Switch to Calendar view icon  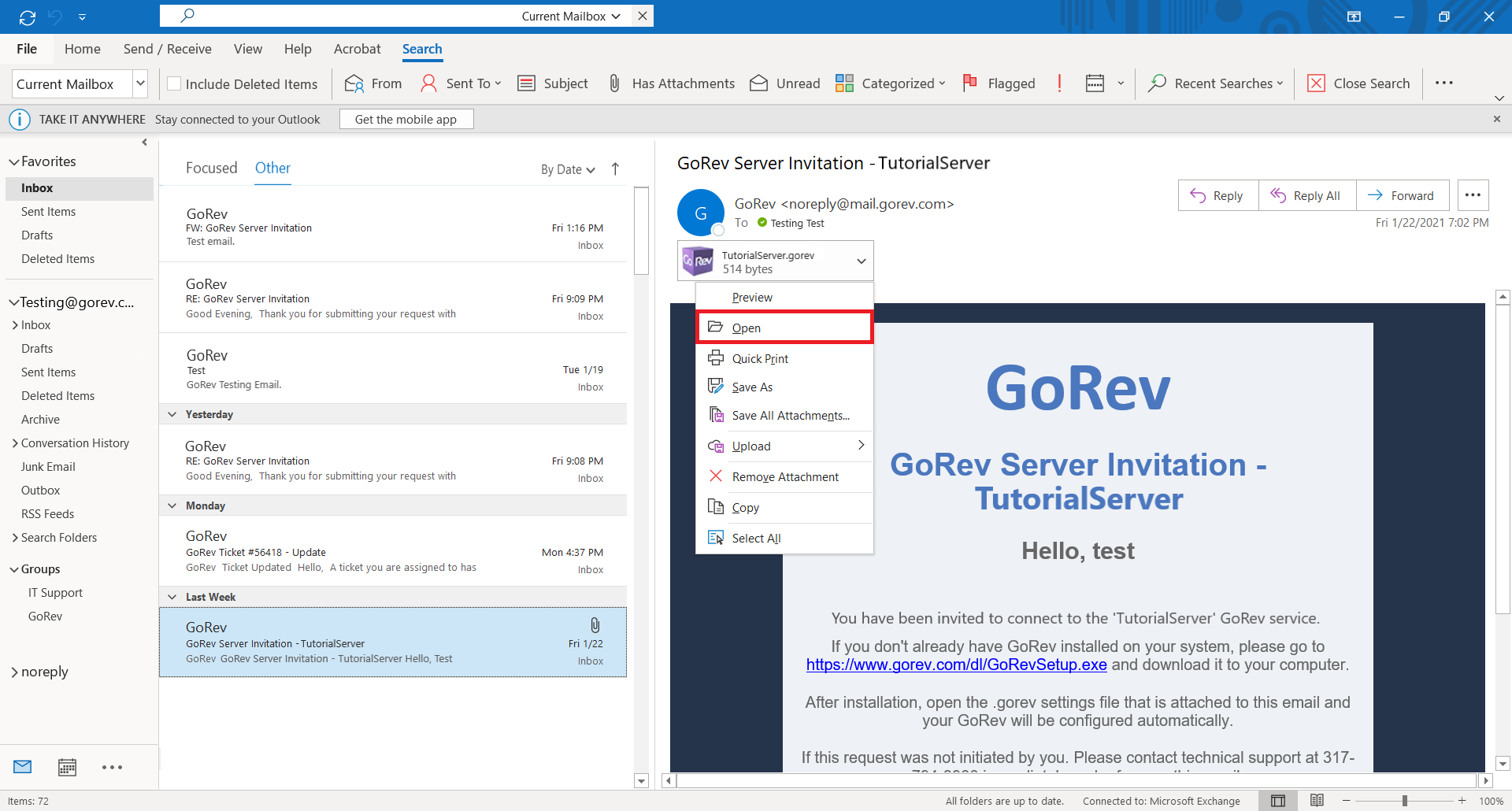point(67,767)
